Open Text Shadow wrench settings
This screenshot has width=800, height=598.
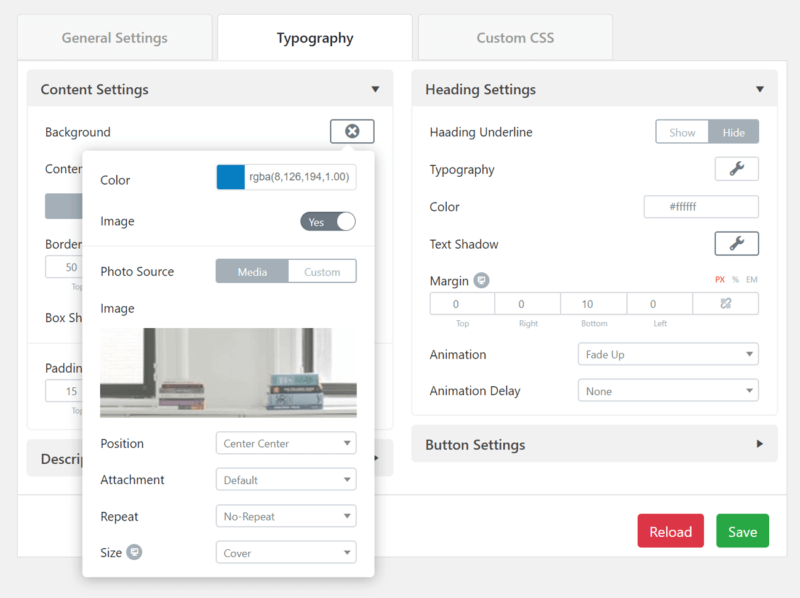(736, 244)
